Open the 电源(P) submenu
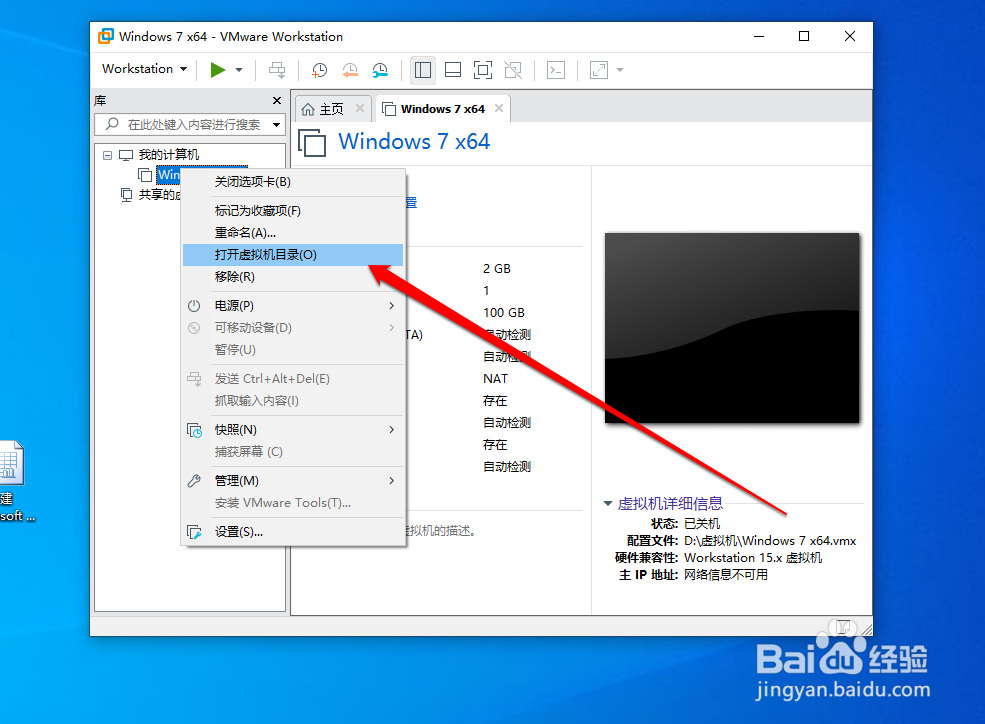 pos(293,306)
